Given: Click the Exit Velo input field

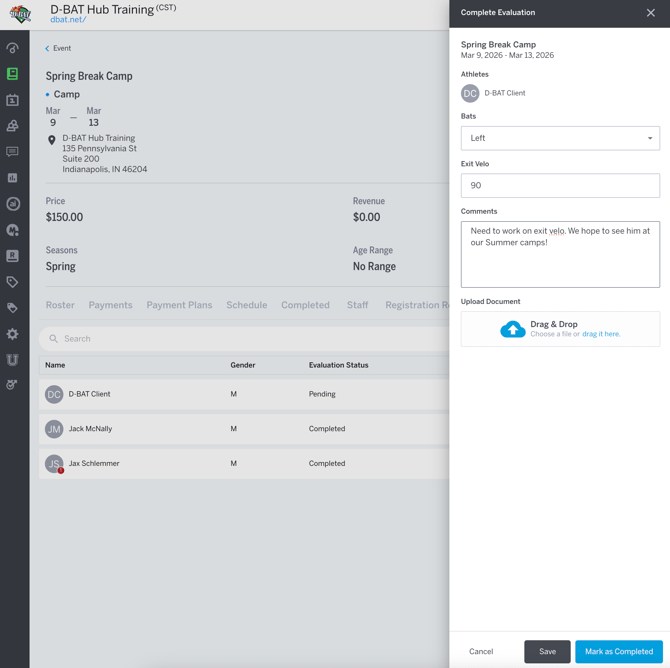Looking at the screenshot, I should tap(560, 186).
